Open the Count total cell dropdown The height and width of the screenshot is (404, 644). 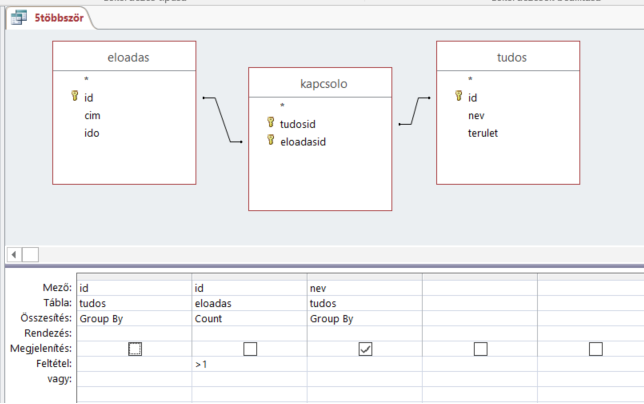(x=249, y=318)
